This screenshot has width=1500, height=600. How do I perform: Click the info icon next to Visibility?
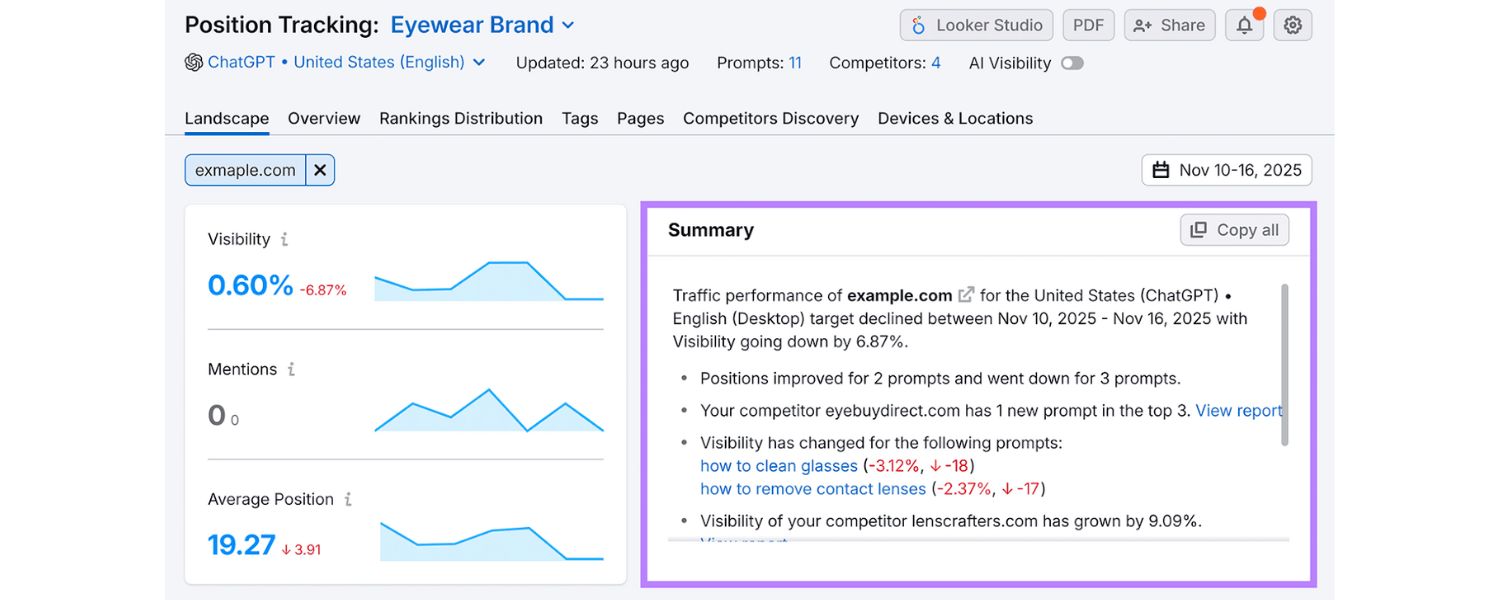click(283, 240)
